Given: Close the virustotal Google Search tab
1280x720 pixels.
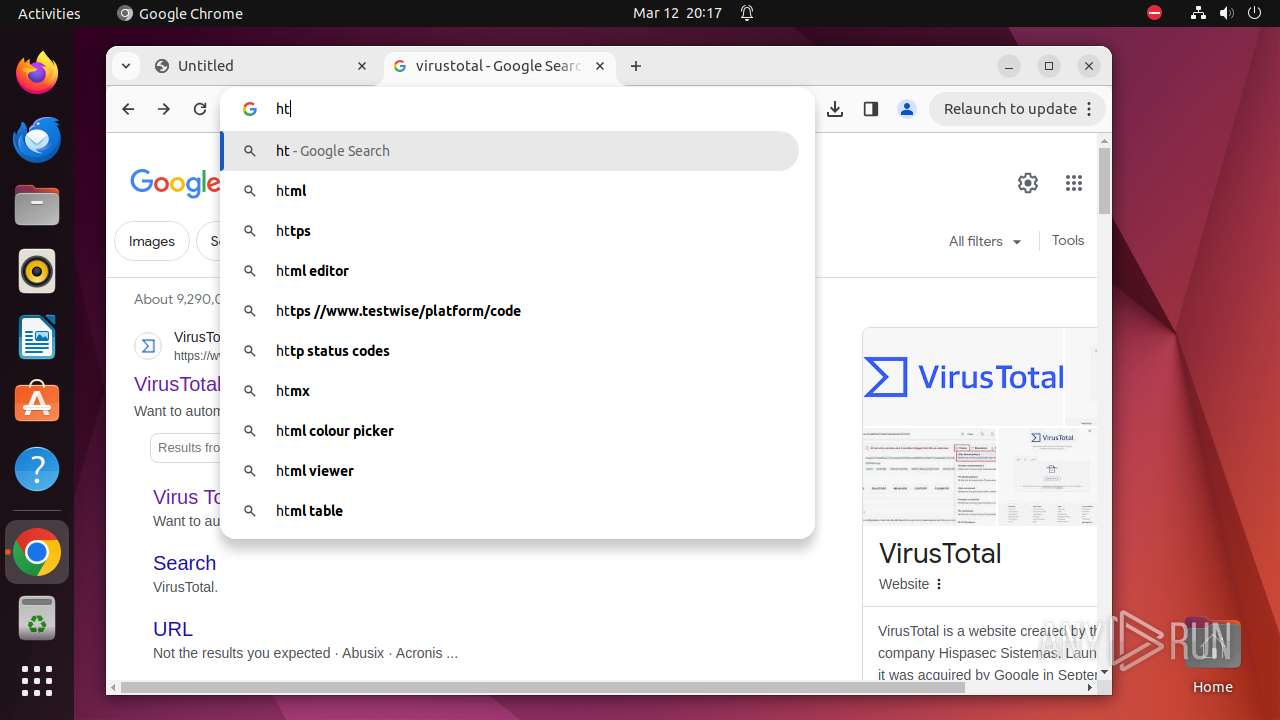Looking at the screenshot, I should point(600,66).
